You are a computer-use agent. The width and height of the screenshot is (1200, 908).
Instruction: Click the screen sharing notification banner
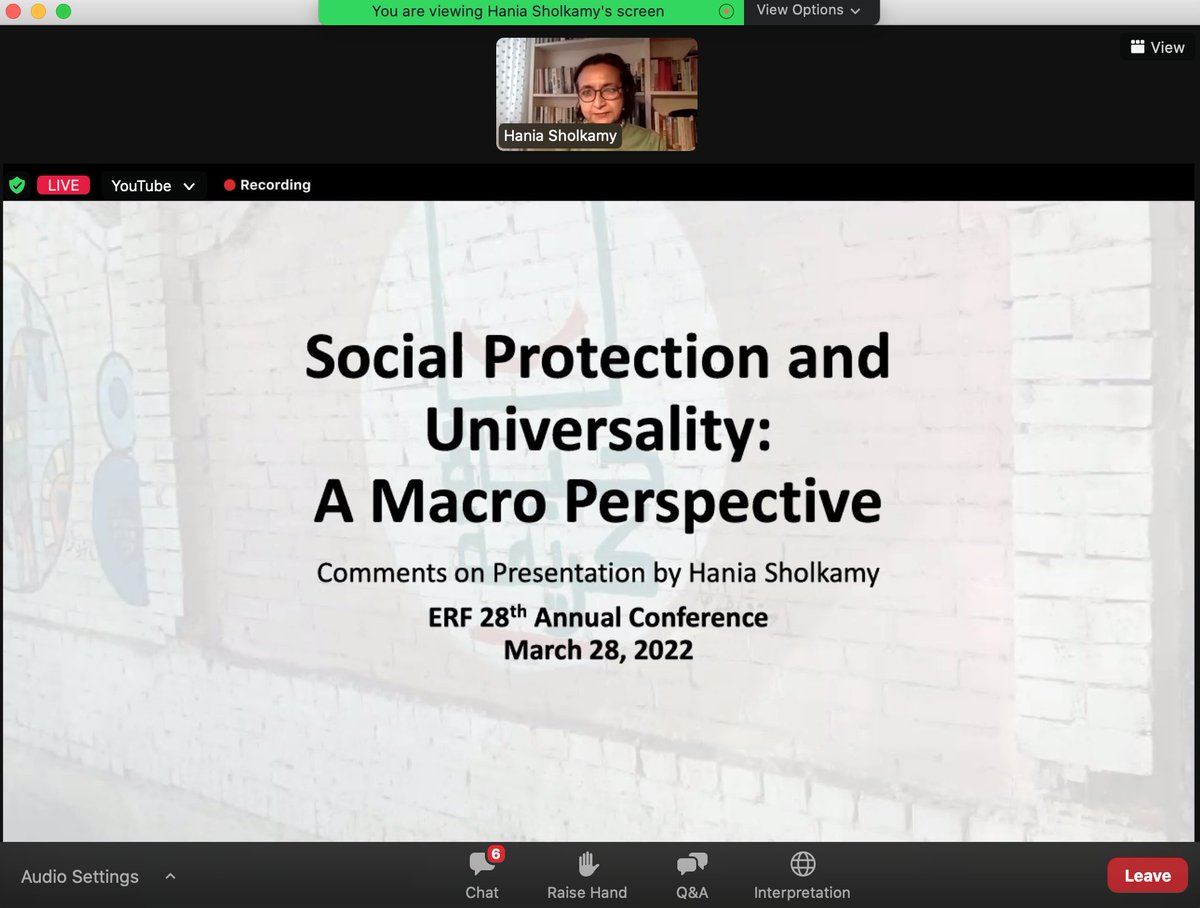tap(531, 12)
